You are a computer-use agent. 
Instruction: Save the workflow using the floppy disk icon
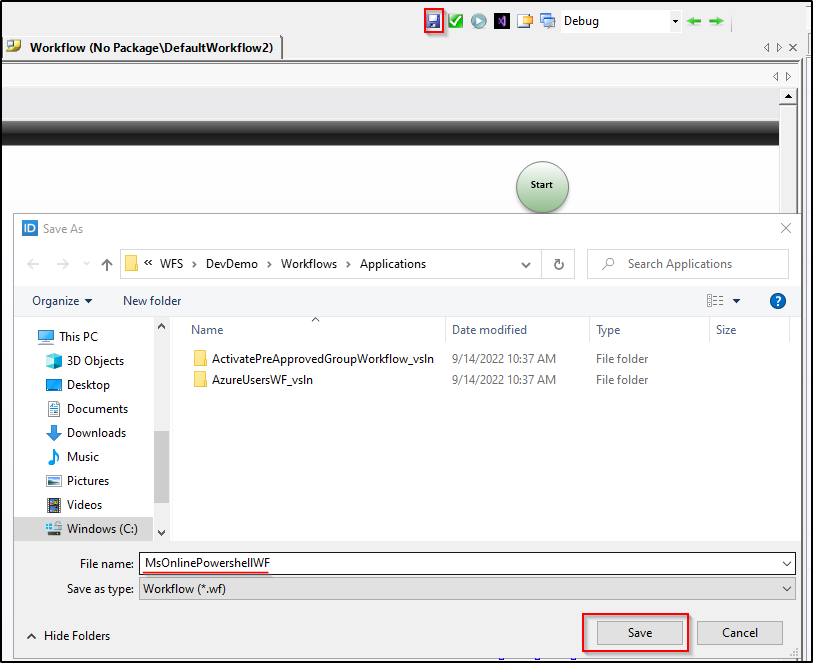433,20
